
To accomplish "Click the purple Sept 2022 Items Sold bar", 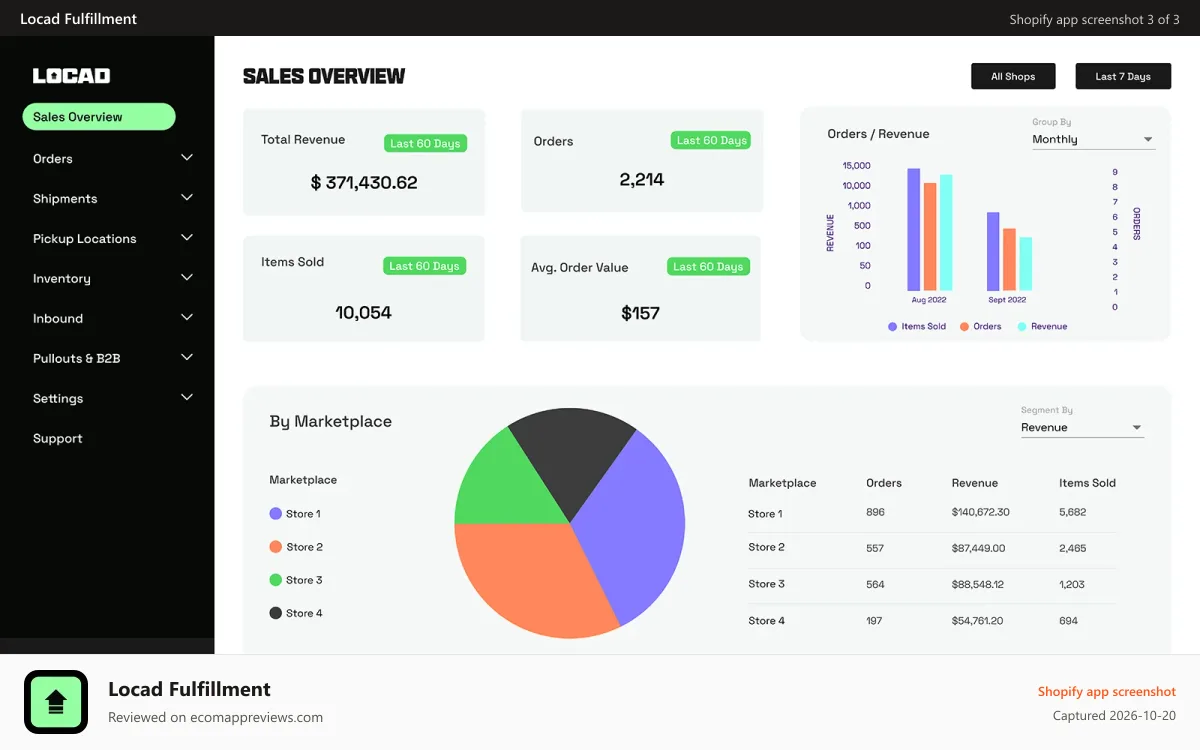I will click(993, 251).
